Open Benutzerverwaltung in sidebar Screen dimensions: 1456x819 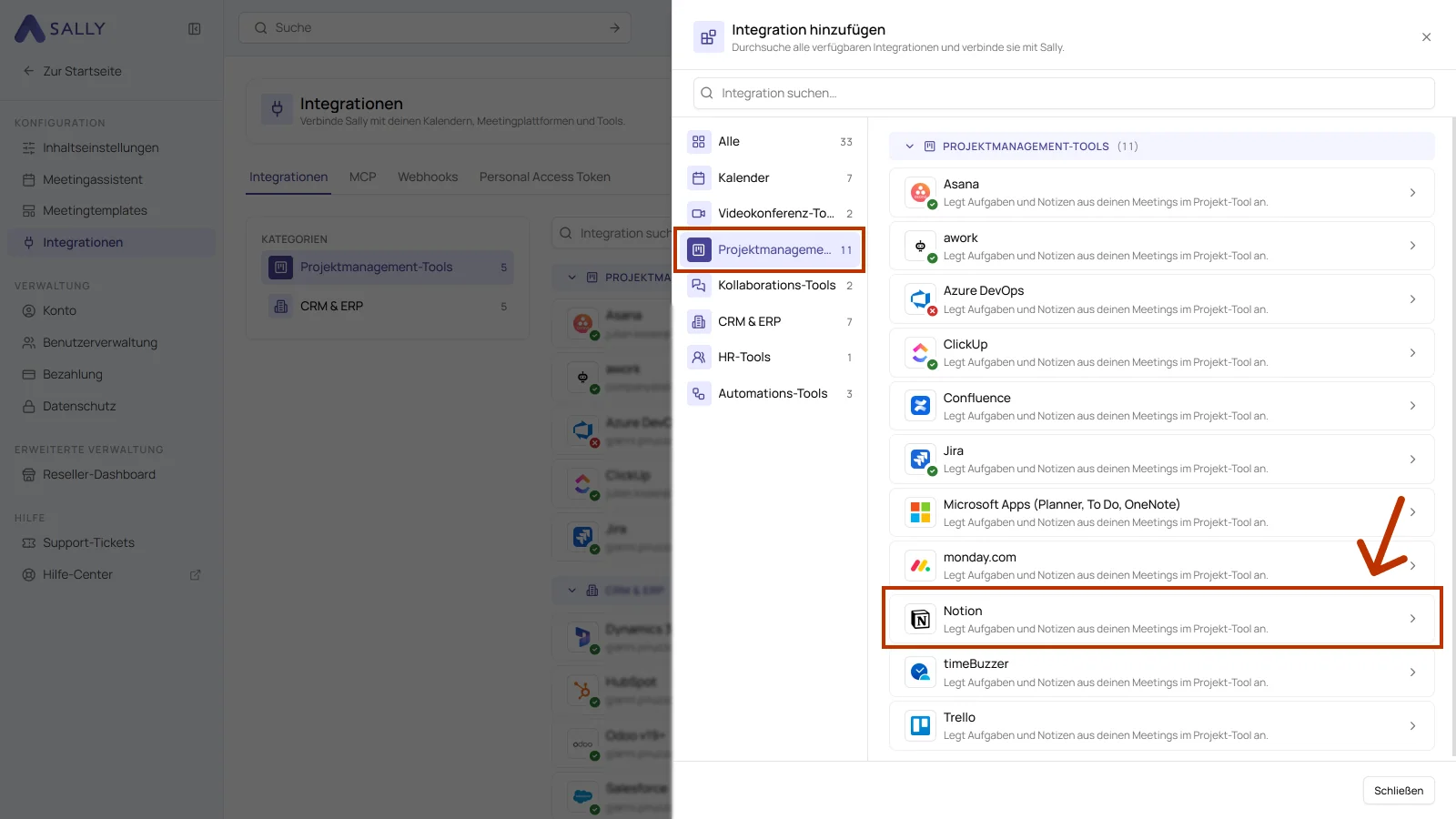point(111,342)
